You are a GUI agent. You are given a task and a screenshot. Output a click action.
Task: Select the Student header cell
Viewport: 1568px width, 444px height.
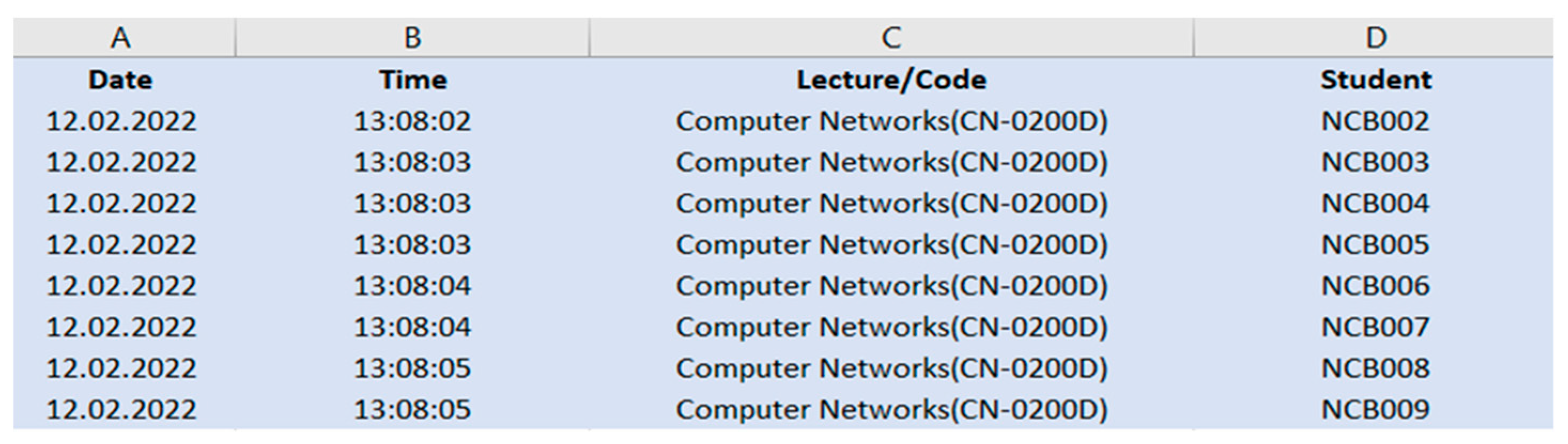click(x=1376, y=80)
